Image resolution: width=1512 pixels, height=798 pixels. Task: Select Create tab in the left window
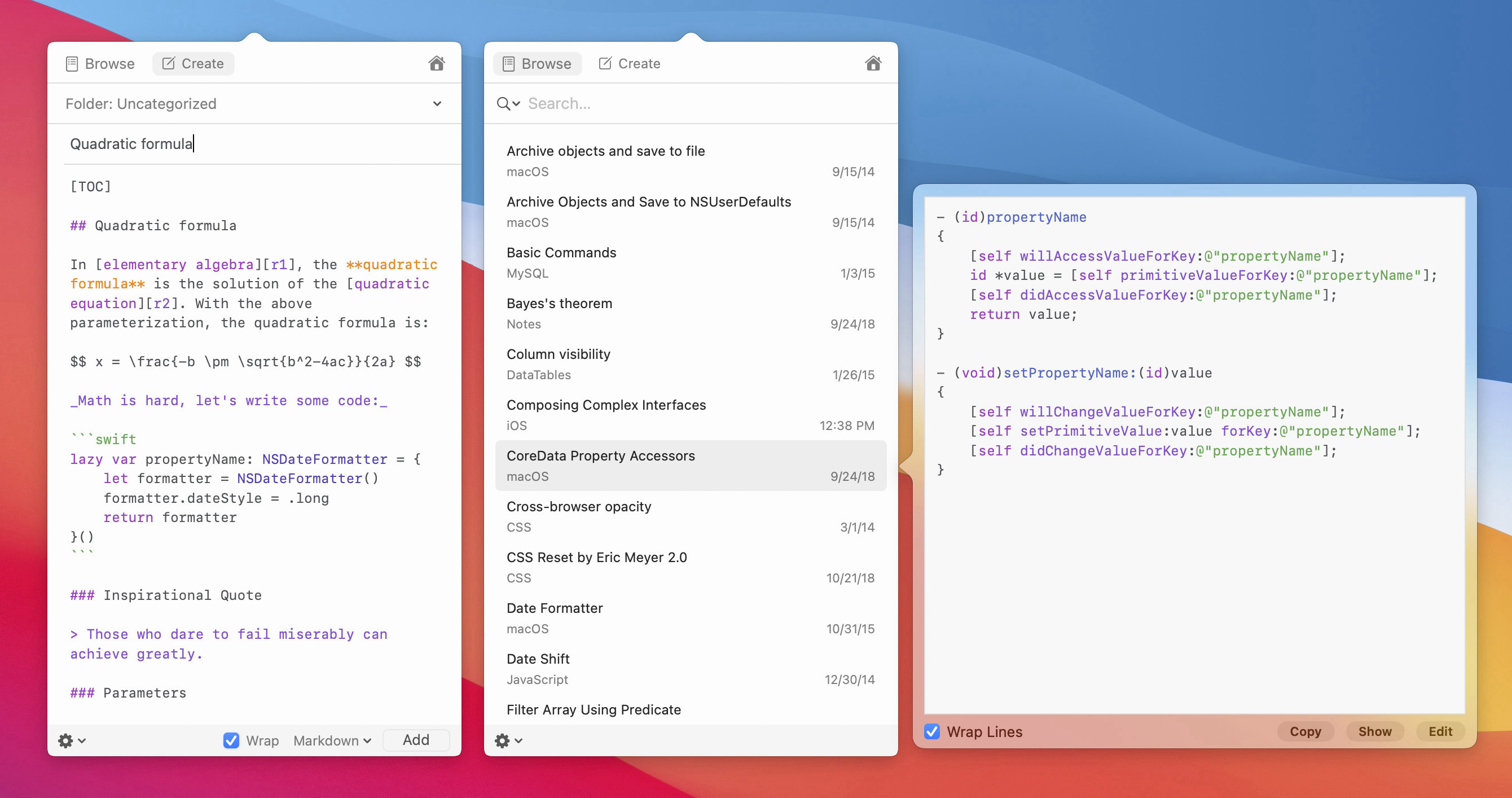pyautogui.click(x=193, y=63)
